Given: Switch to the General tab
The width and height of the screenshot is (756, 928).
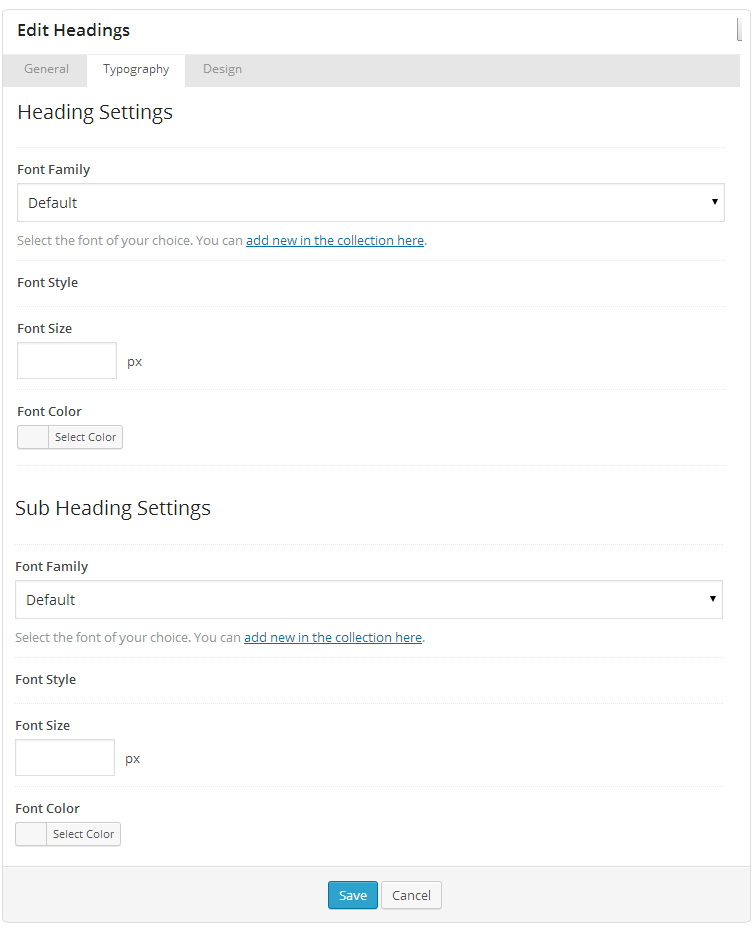Looking at the screenshot, I should pos(46,69).
